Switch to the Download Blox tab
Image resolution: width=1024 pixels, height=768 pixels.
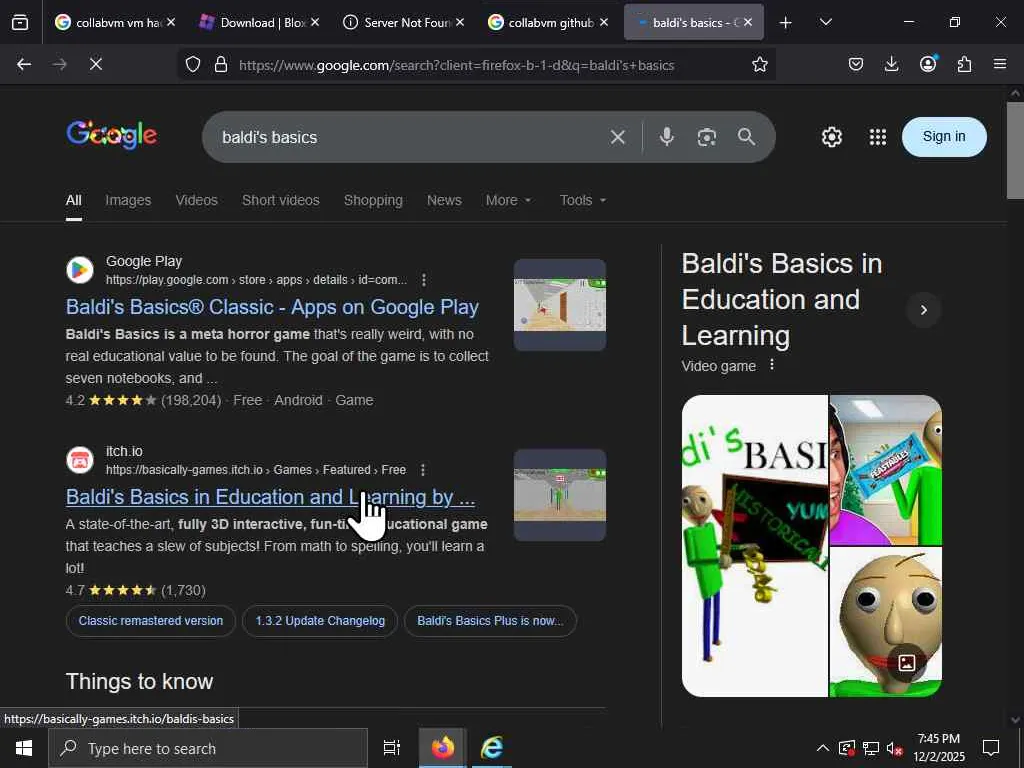click(259, 23)
